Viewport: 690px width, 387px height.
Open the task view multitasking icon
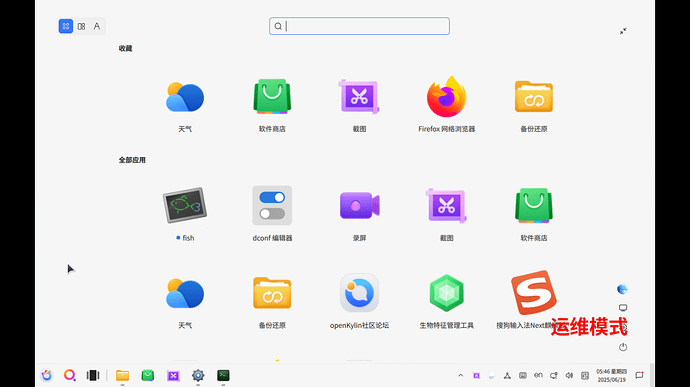[93, 375]
